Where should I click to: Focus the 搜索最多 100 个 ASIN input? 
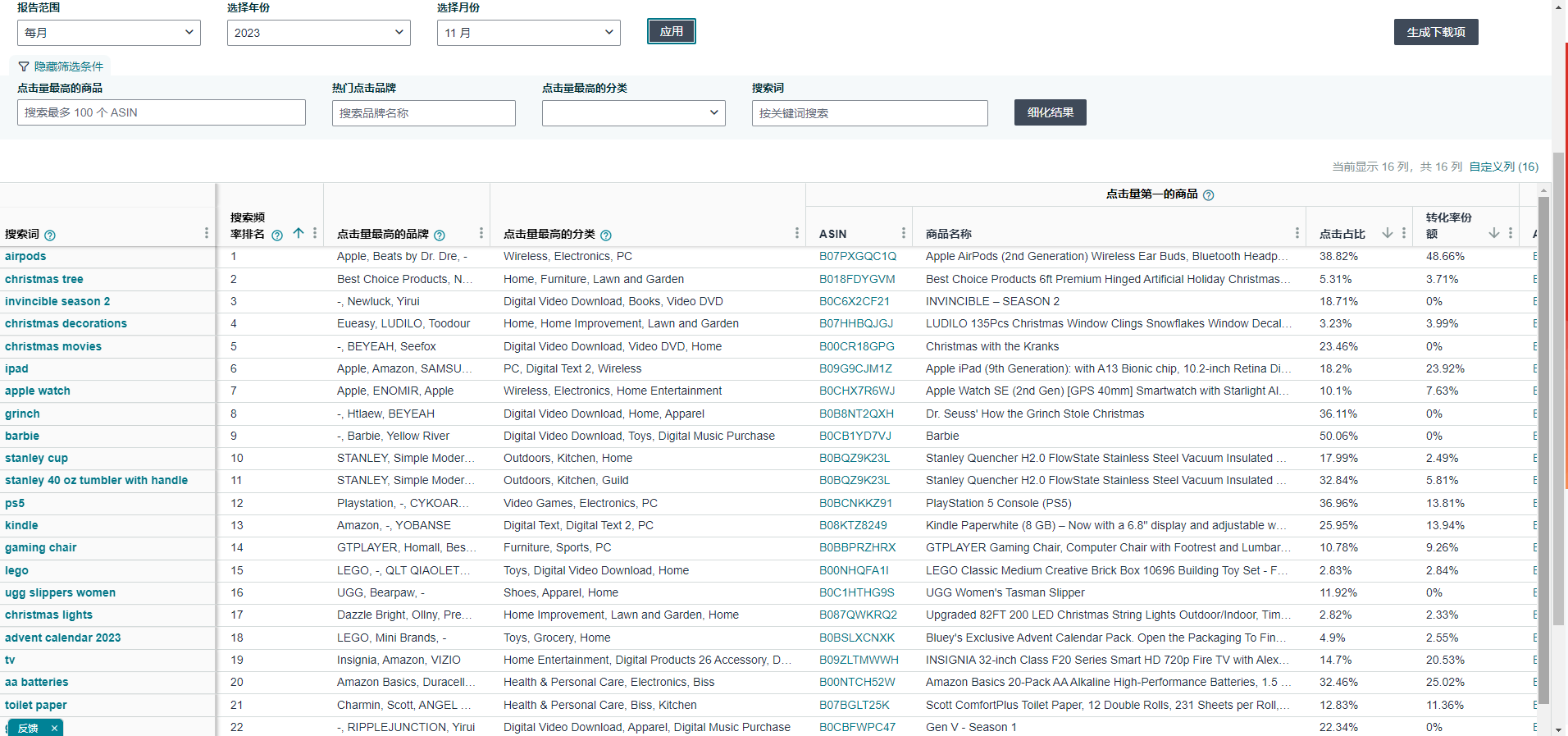click(x=162, y=112)
